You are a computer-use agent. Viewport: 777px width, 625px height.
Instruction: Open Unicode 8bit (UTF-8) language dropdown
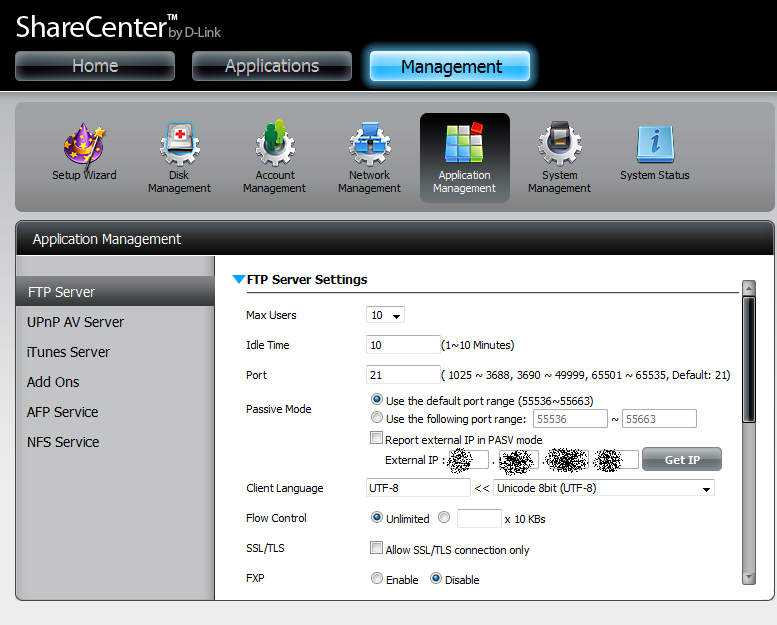[604, 488]
